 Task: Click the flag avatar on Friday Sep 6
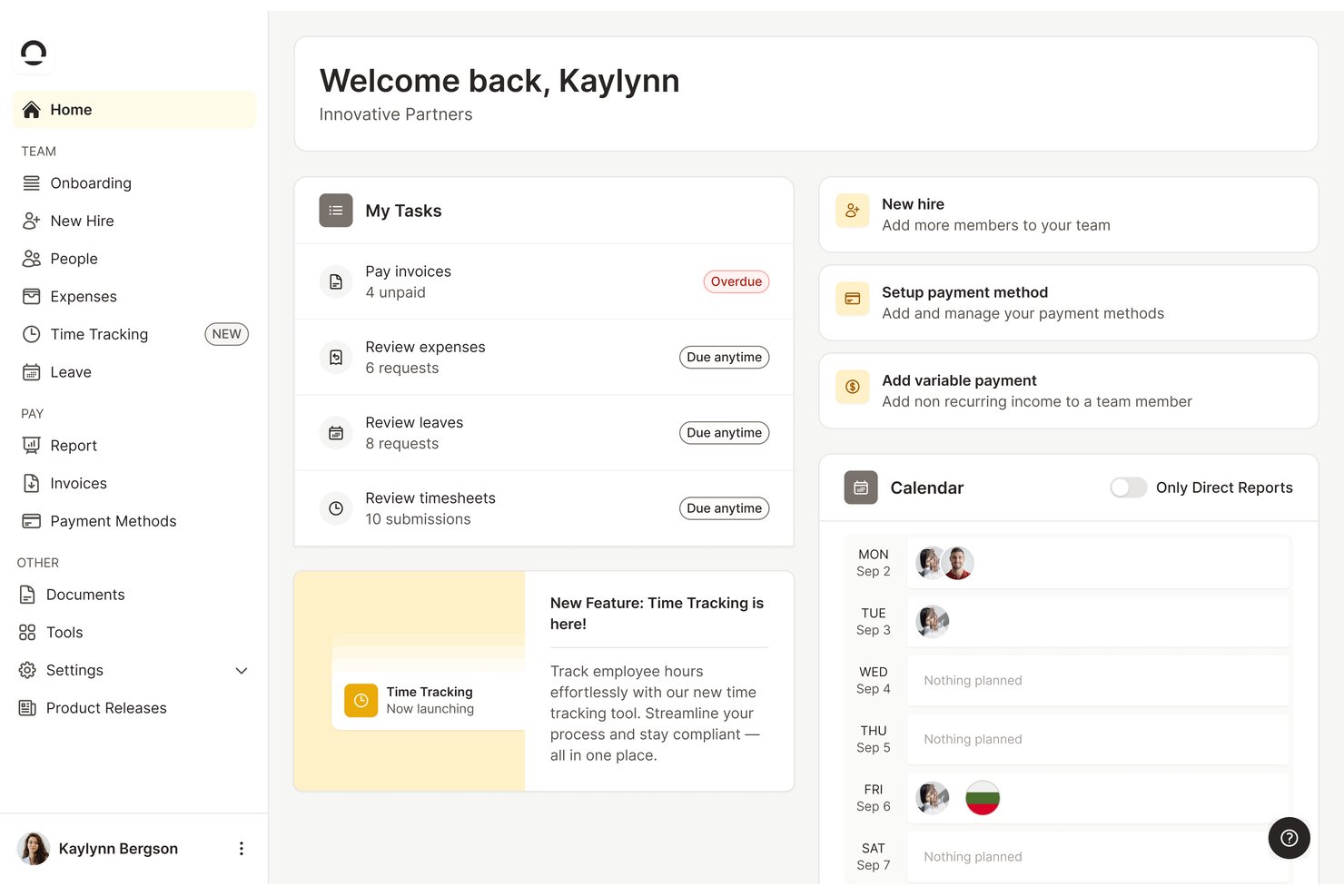982,798
